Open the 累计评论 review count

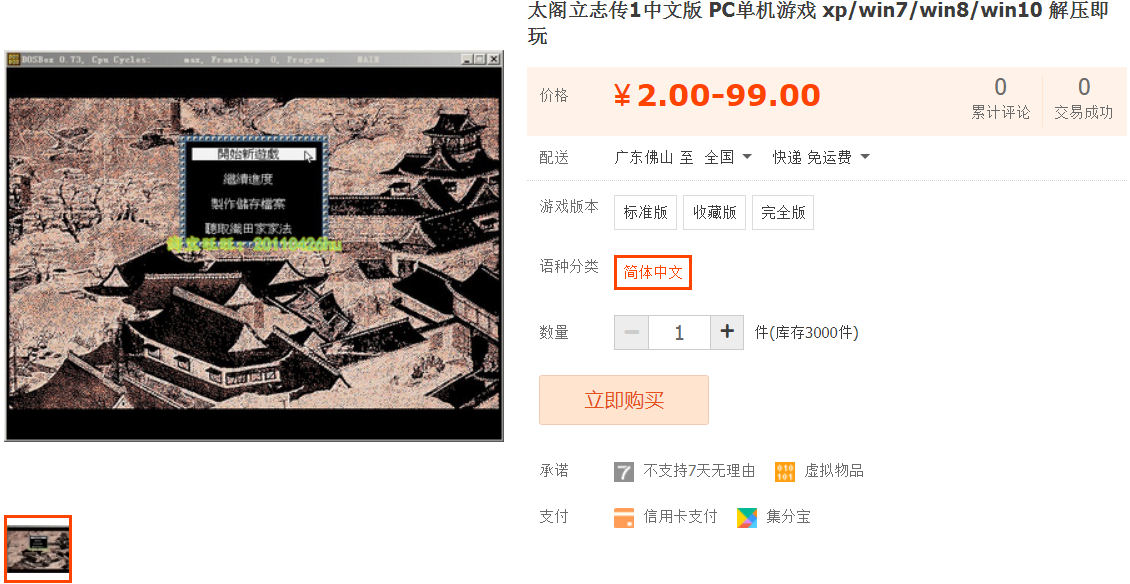1000,99
